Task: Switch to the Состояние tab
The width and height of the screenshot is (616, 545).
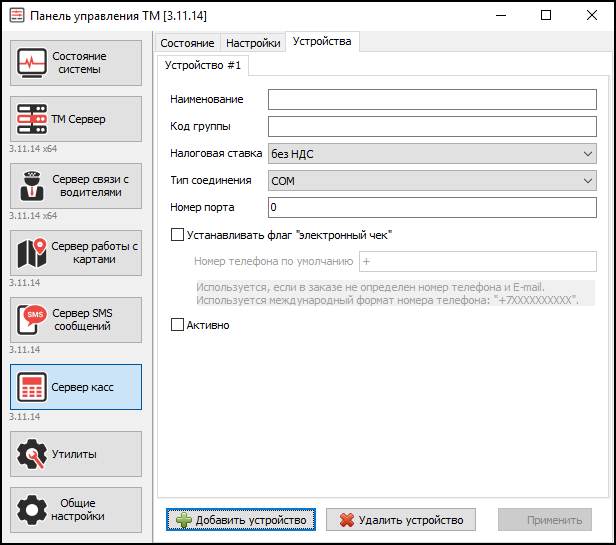Action: point(187,43)
